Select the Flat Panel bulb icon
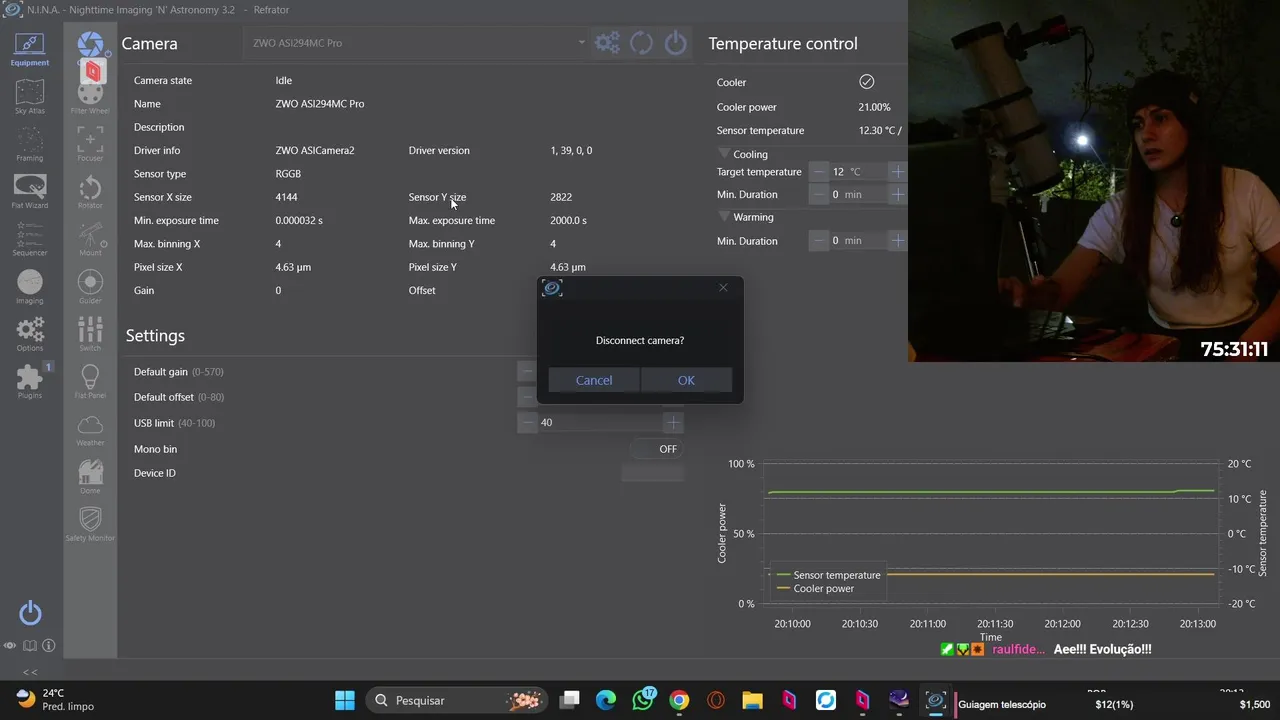The width and height of the screenshot is (1280, 720). coord(90,381)
